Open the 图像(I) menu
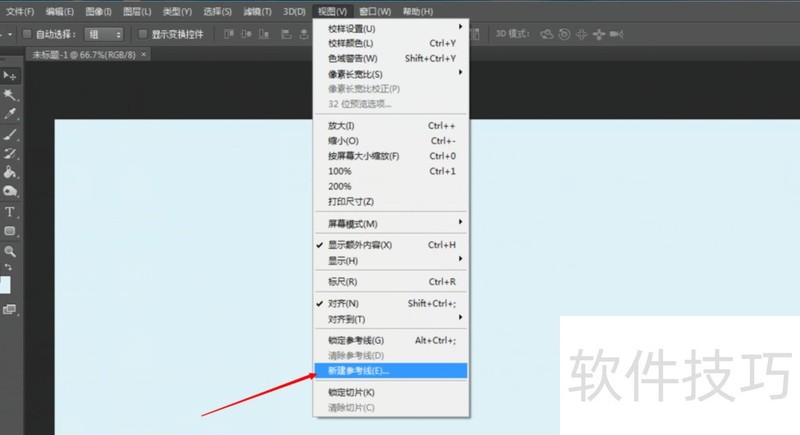The height and width of the screenshot is (435, 800). pos(98,11)
